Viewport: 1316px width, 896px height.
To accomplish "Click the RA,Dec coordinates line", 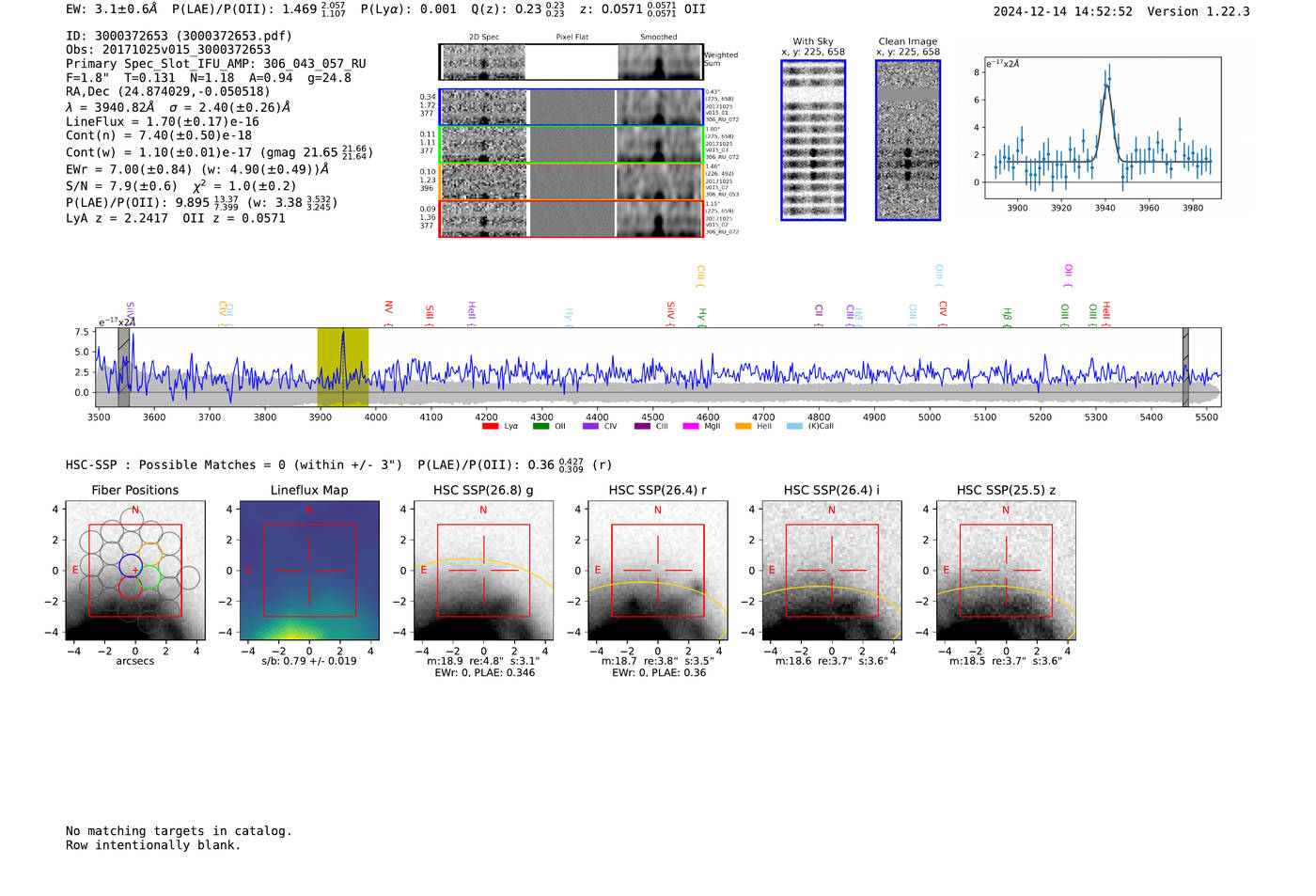I will point(167,91).
